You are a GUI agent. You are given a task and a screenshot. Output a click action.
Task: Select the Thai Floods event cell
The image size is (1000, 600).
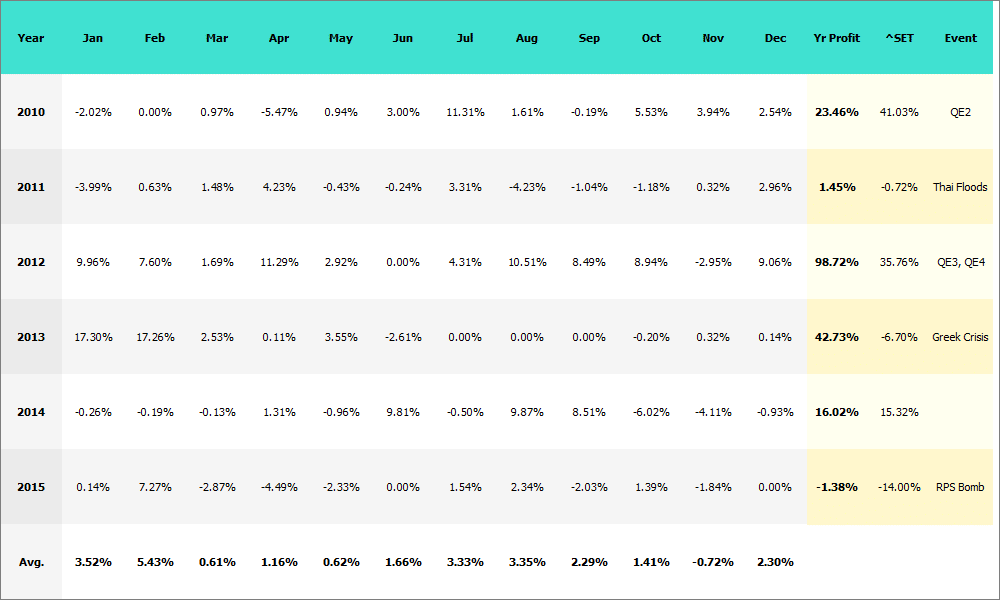tap(960, 187)
